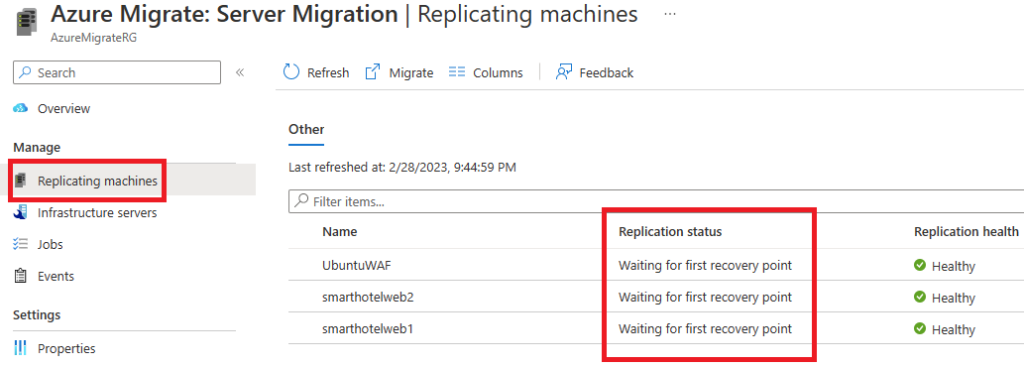Open Infrastructure servers in the sidebar
Image resolution: width=1024 pixels, height=367 pixels.
click(x=97, y=212)
